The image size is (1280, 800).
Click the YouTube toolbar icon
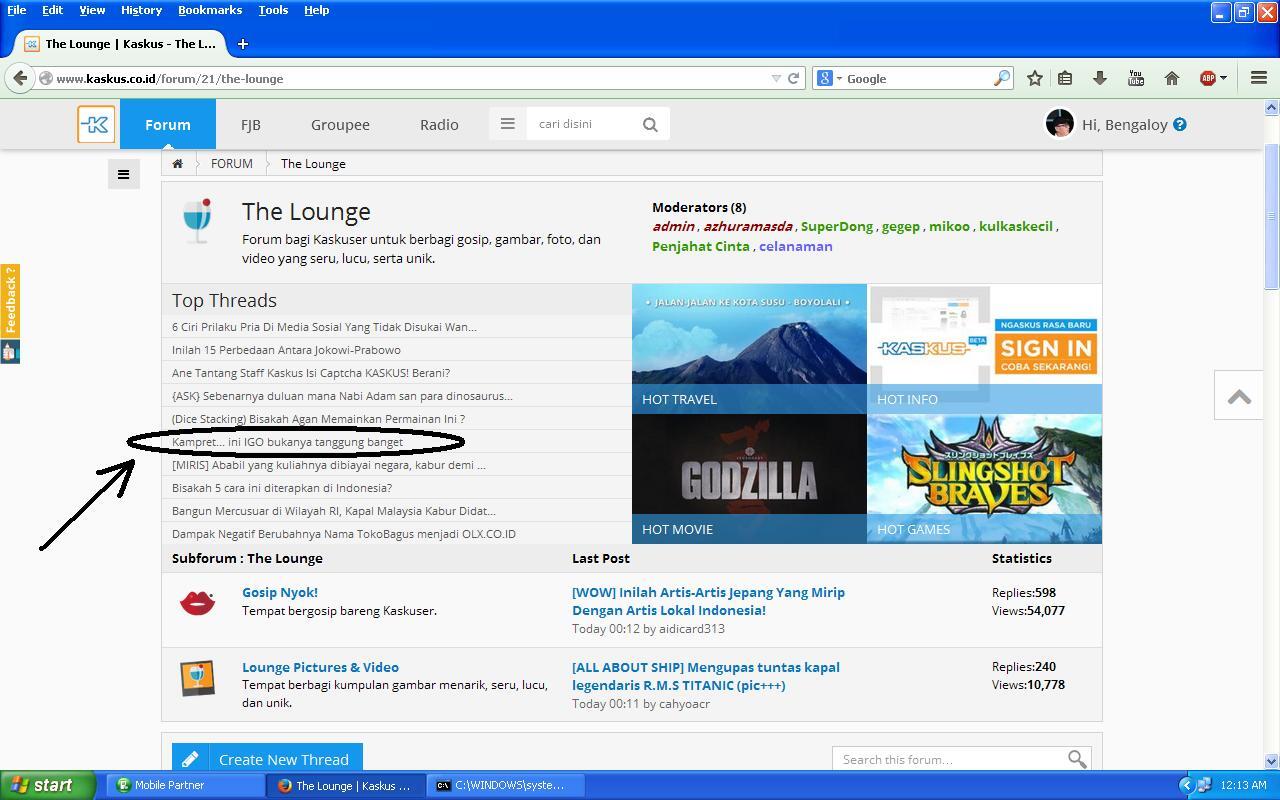1136,78
